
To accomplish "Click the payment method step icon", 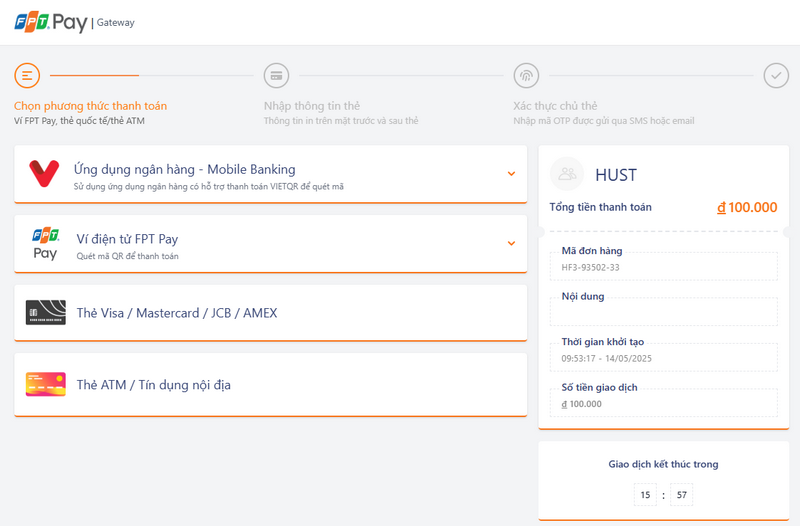I will pyautogui.click(x=27, y=75).
